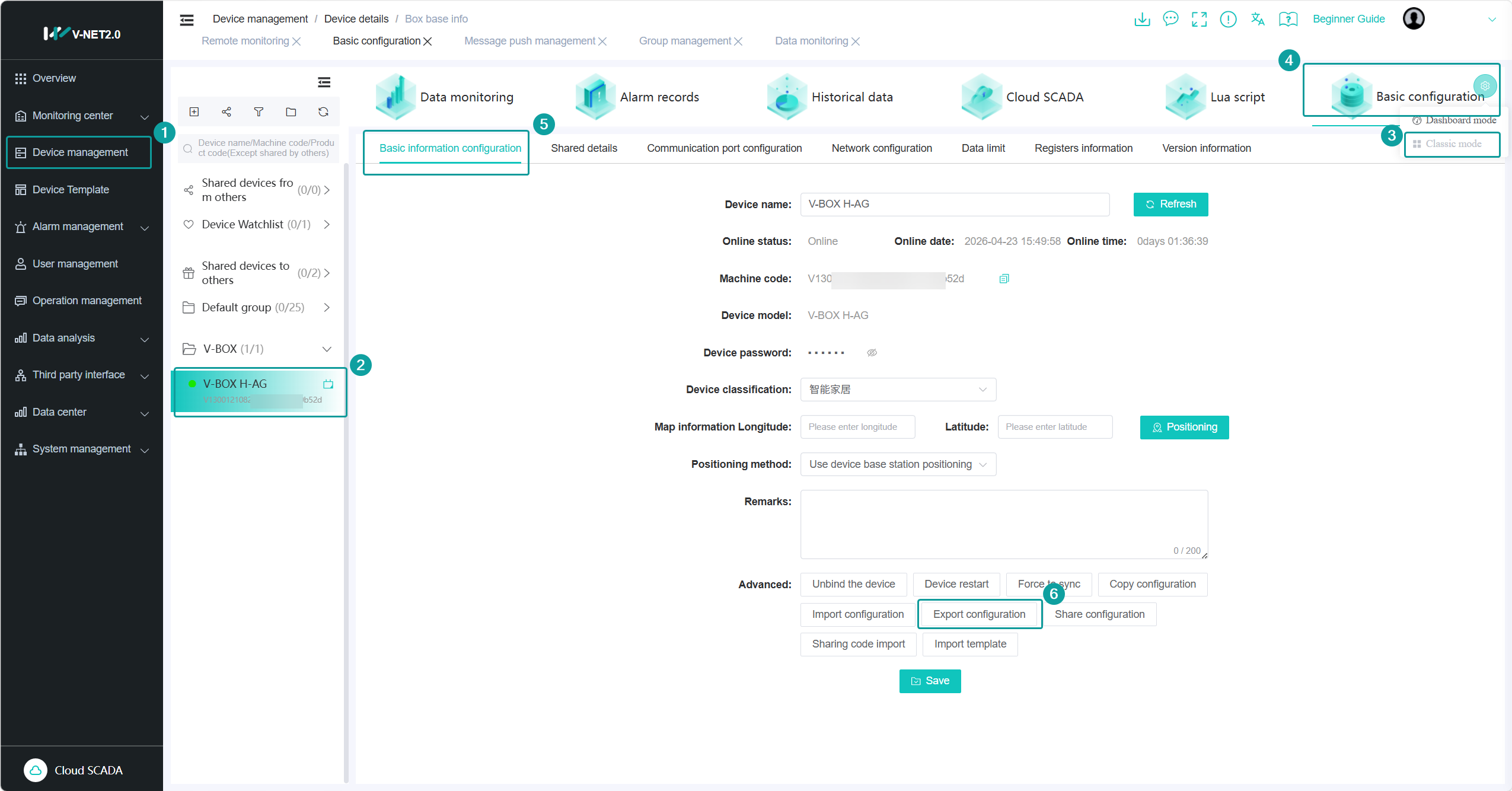1512x791 pixels.
Task: Copy machine code with copy icon
Action: click(x=1004, y=279)
